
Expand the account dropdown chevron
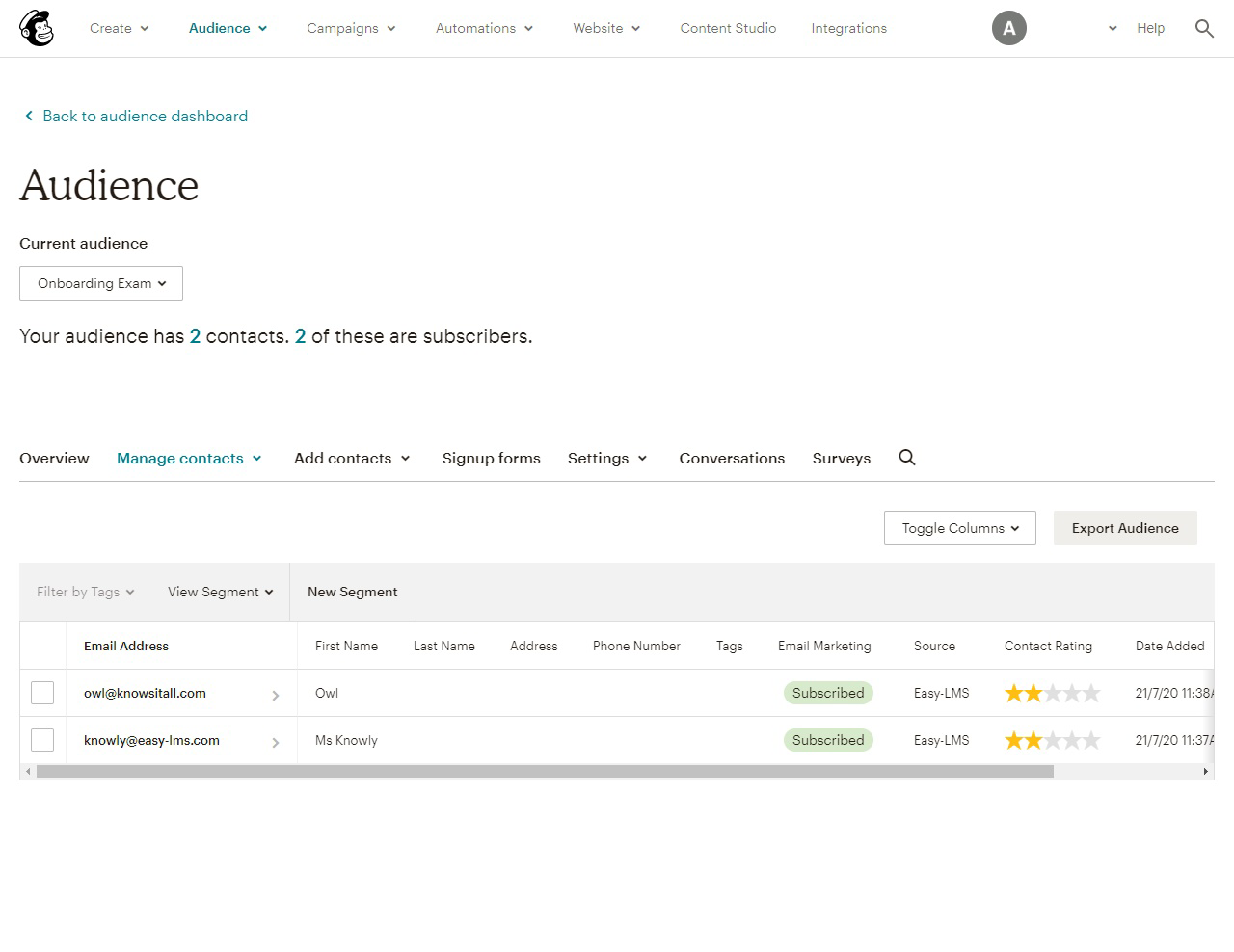click(1113, 28)
